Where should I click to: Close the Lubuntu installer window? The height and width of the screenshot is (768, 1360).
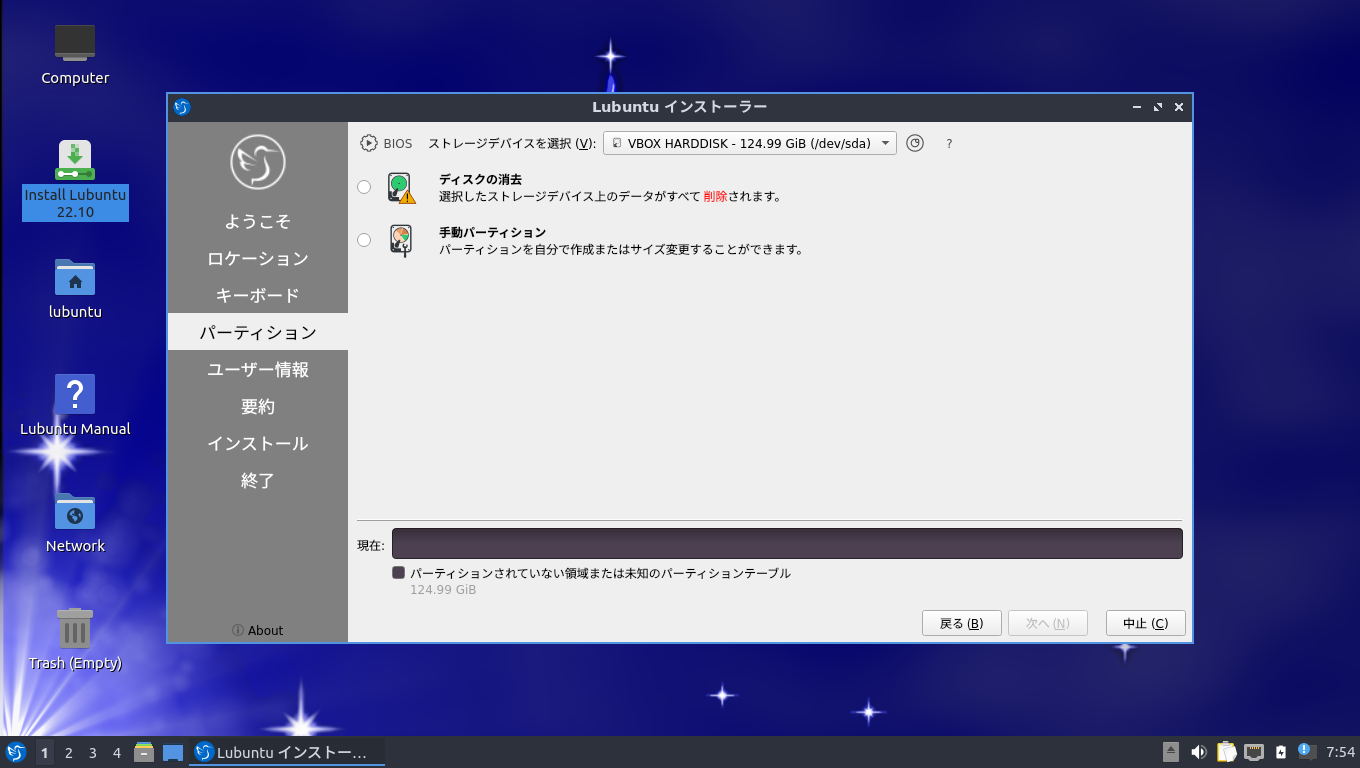(1179, 107)
